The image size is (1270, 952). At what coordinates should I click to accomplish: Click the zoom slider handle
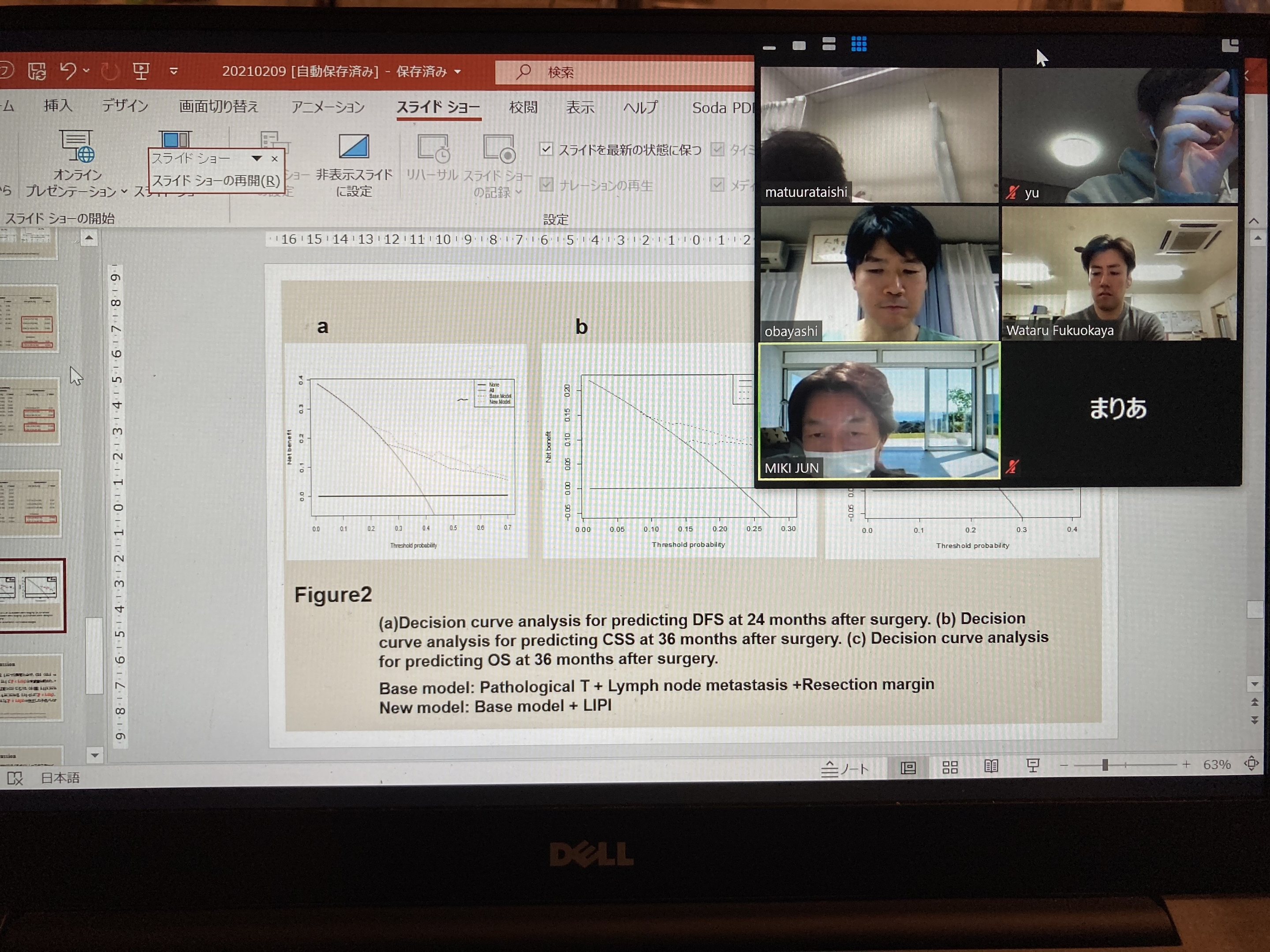pyautogui.click(x=1105, y=765)
